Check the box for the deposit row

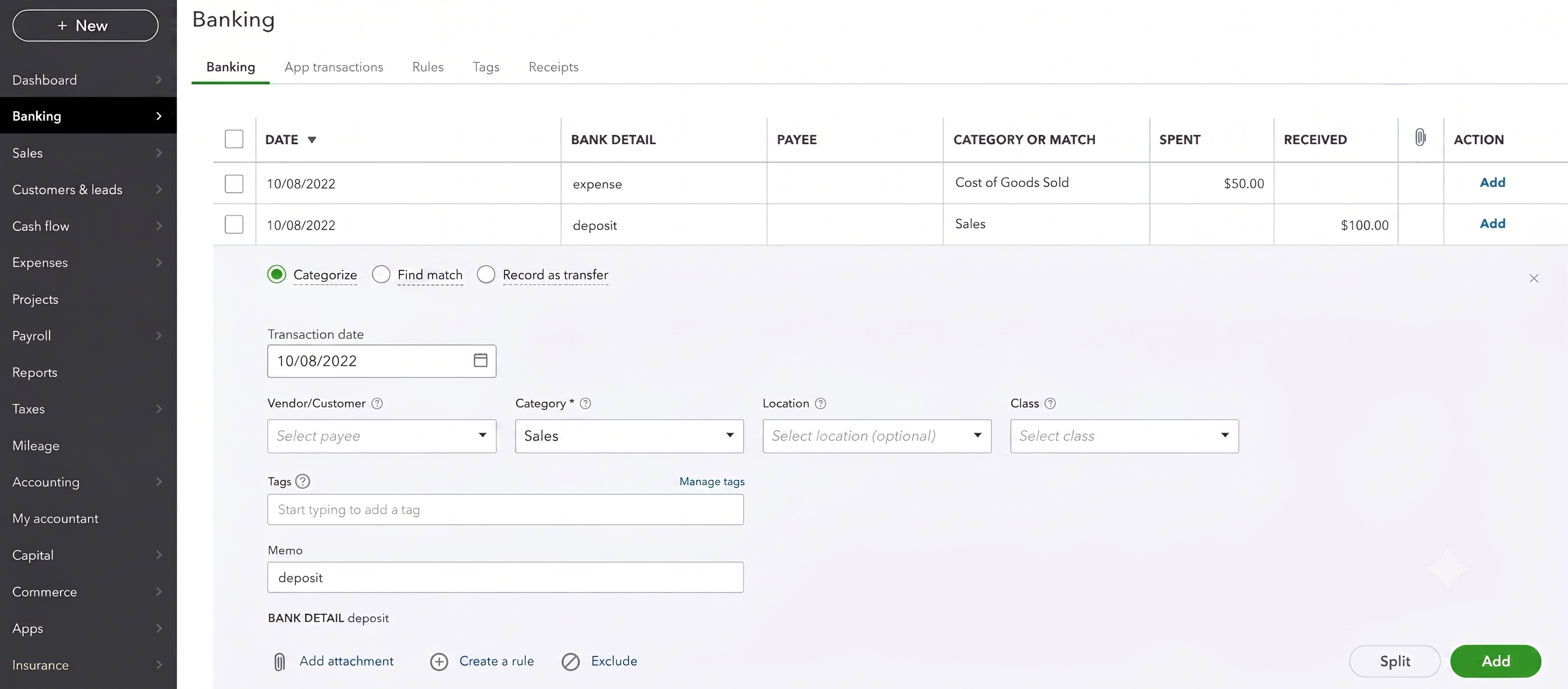coord(234,225)
